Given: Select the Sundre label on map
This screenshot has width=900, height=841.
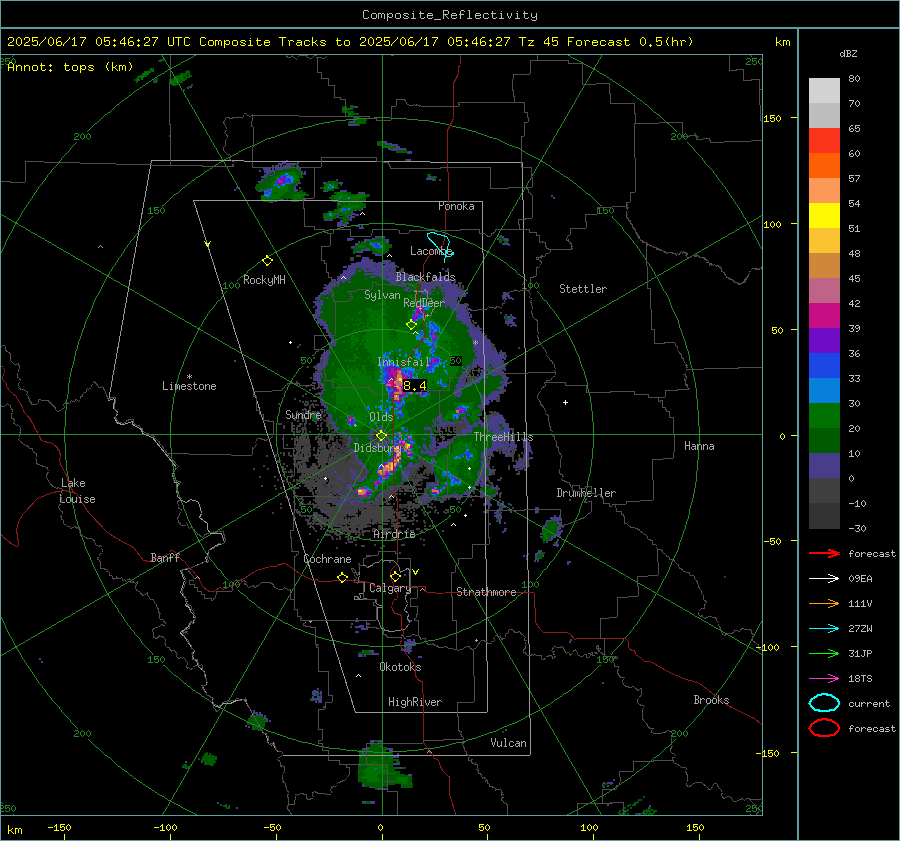Looking at the screenshot, I should coord(303,414).
